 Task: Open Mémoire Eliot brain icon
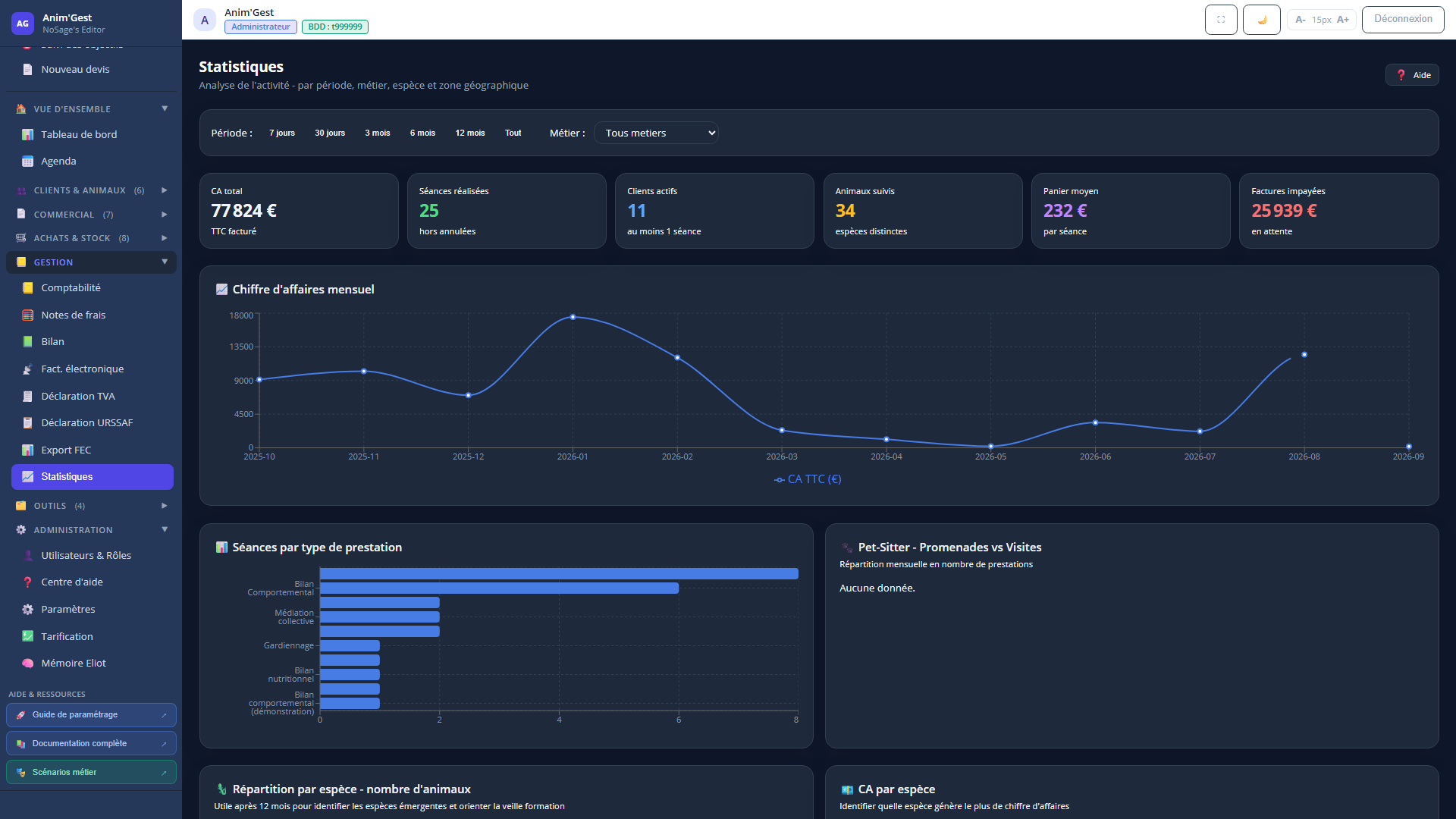click(27, 664)
